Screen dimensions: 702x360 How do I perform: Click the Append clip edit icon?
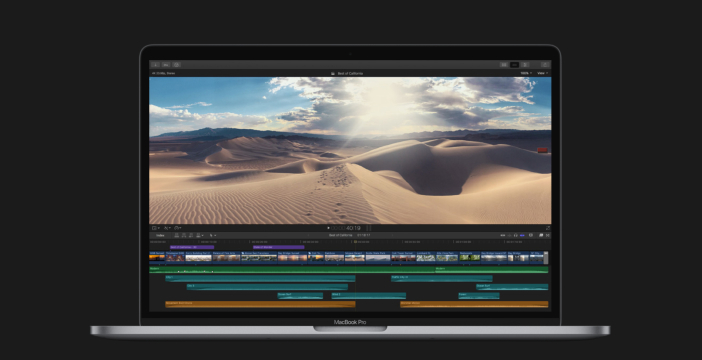[191, 235]
